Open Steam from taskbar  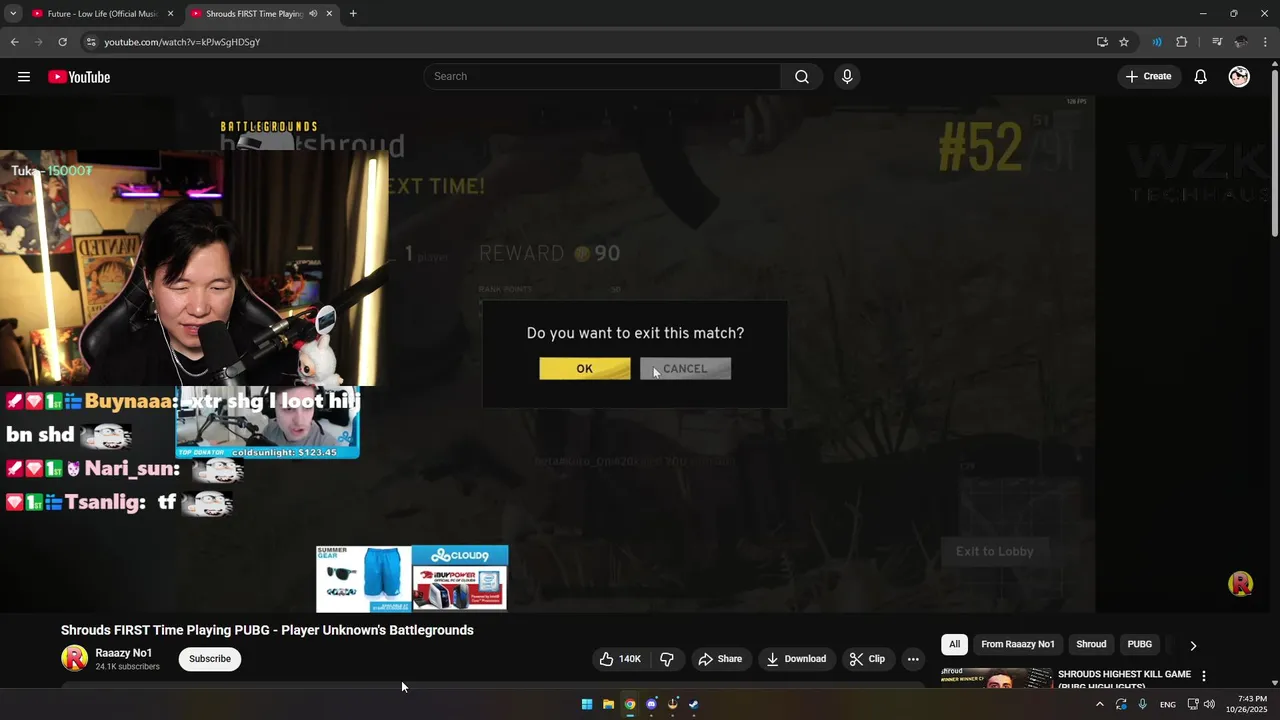pos(694,704)
